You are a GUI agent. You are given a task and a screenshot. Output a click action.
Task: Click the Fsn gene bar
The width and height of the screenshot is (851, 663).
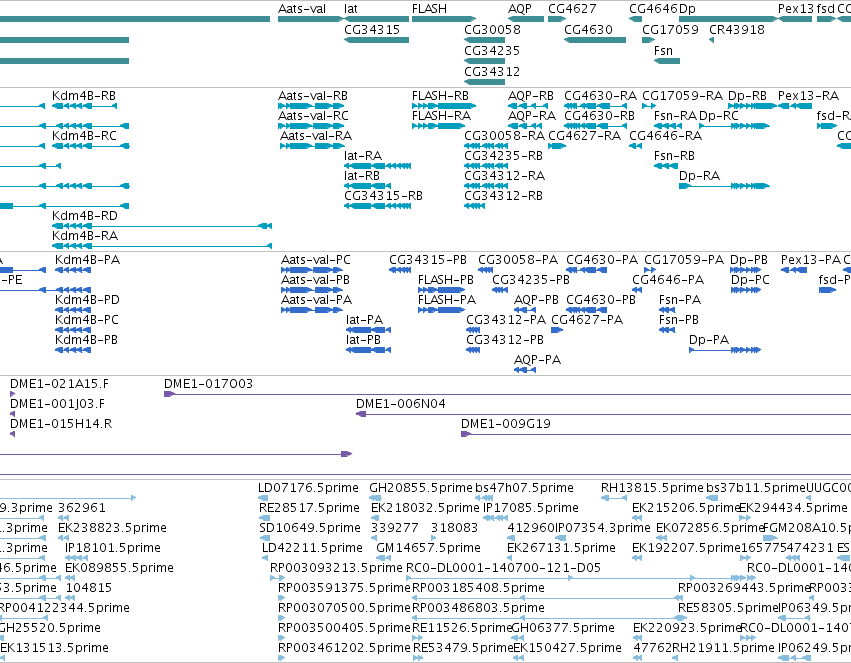pos(667,61)
